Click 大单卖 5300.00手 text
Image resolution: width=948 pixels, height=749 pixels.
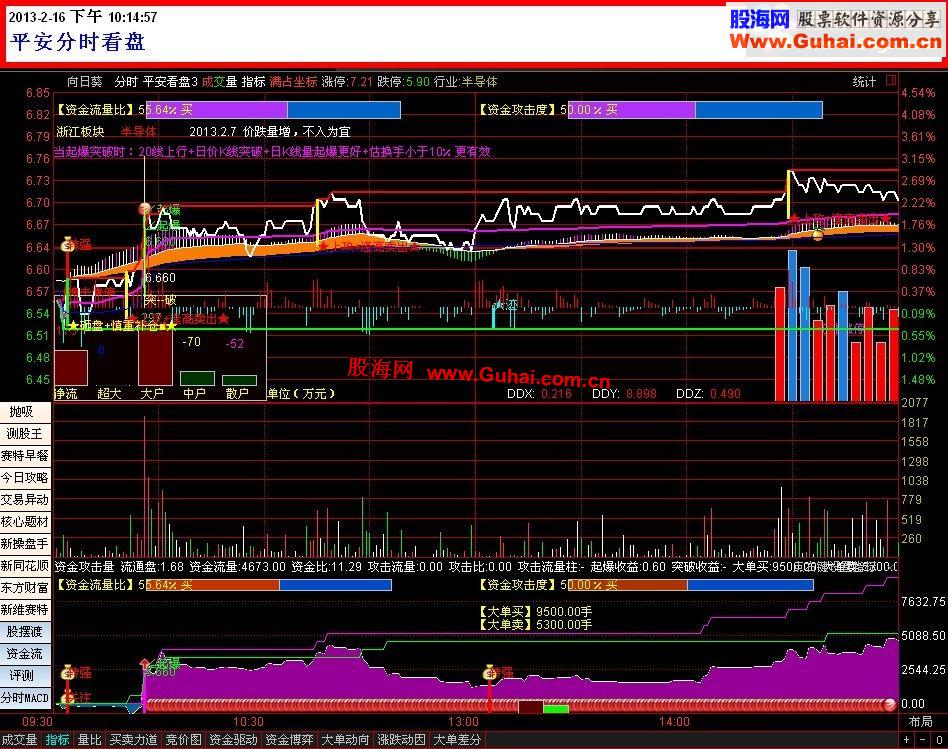pyautogui.click(x=535, y=624)
